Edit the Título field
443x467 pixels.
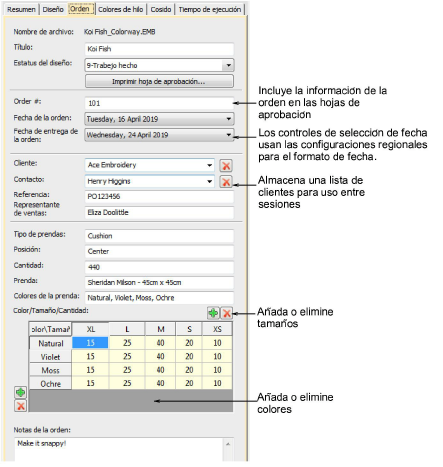pyautogui.click(x=159, y=49)
